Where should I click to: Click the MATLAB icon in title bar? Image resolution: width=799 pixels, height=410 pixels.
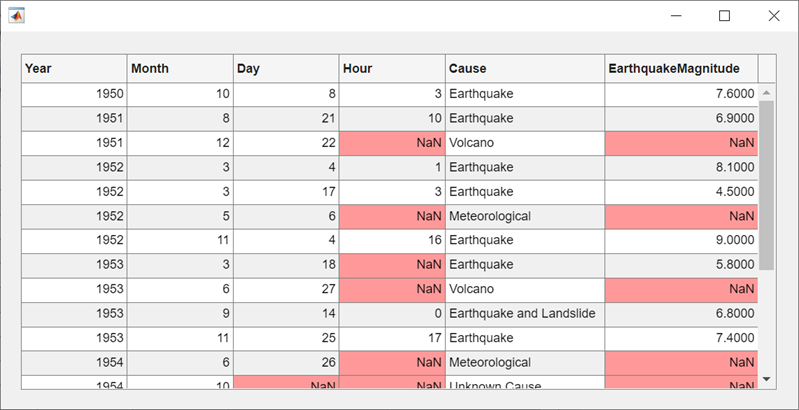coord(16,16)
